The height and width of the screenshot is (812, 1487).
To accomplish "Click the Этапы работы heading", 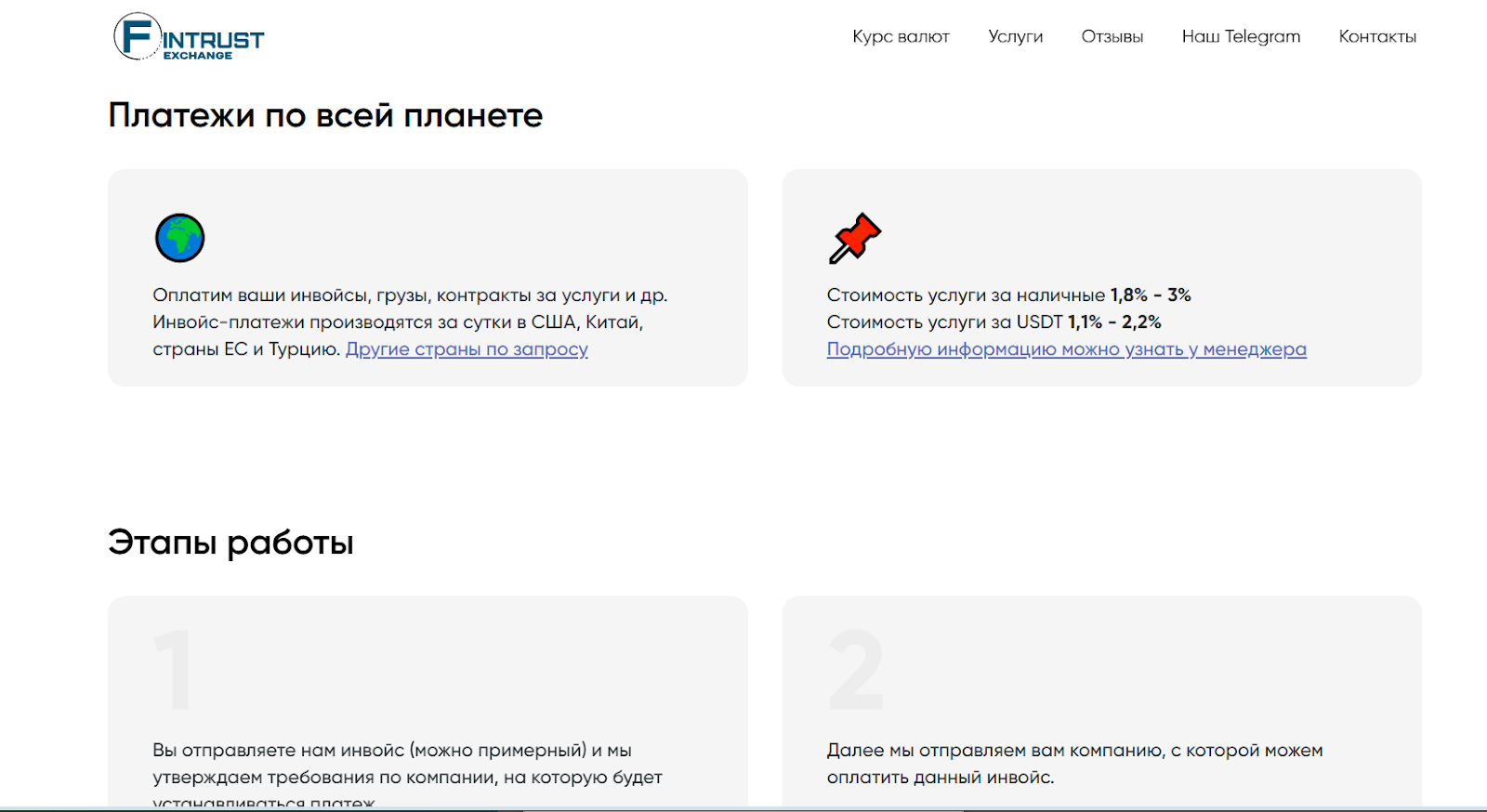I will point(230,543).
